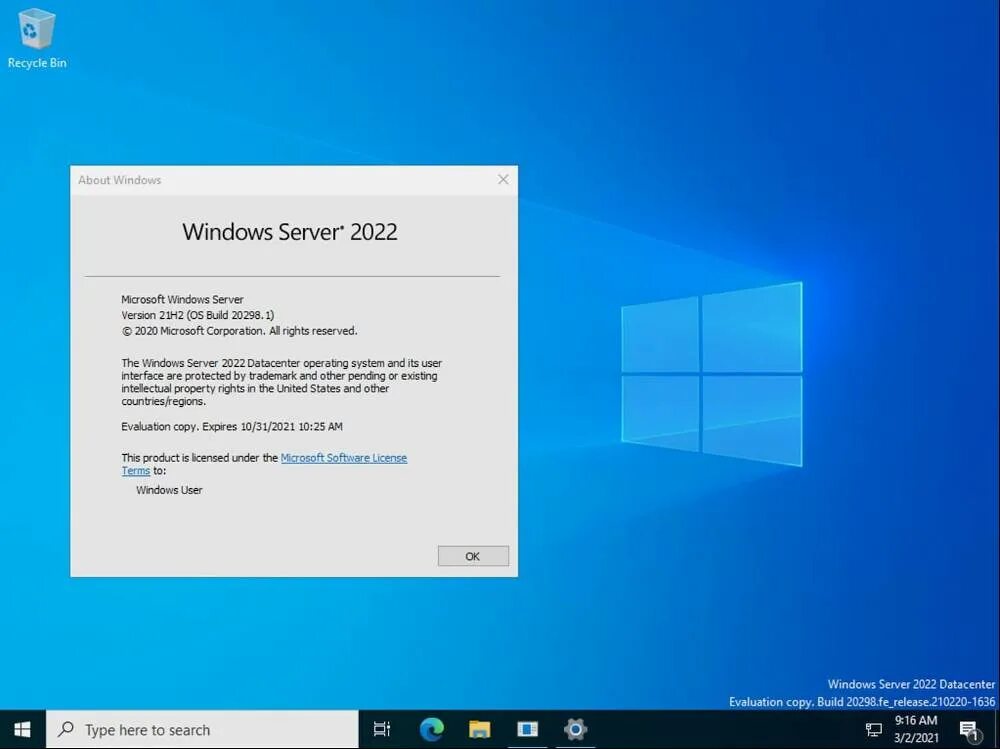Click the Evaluation copy expiration text
1000x749 pixels.
coord(232,426)
